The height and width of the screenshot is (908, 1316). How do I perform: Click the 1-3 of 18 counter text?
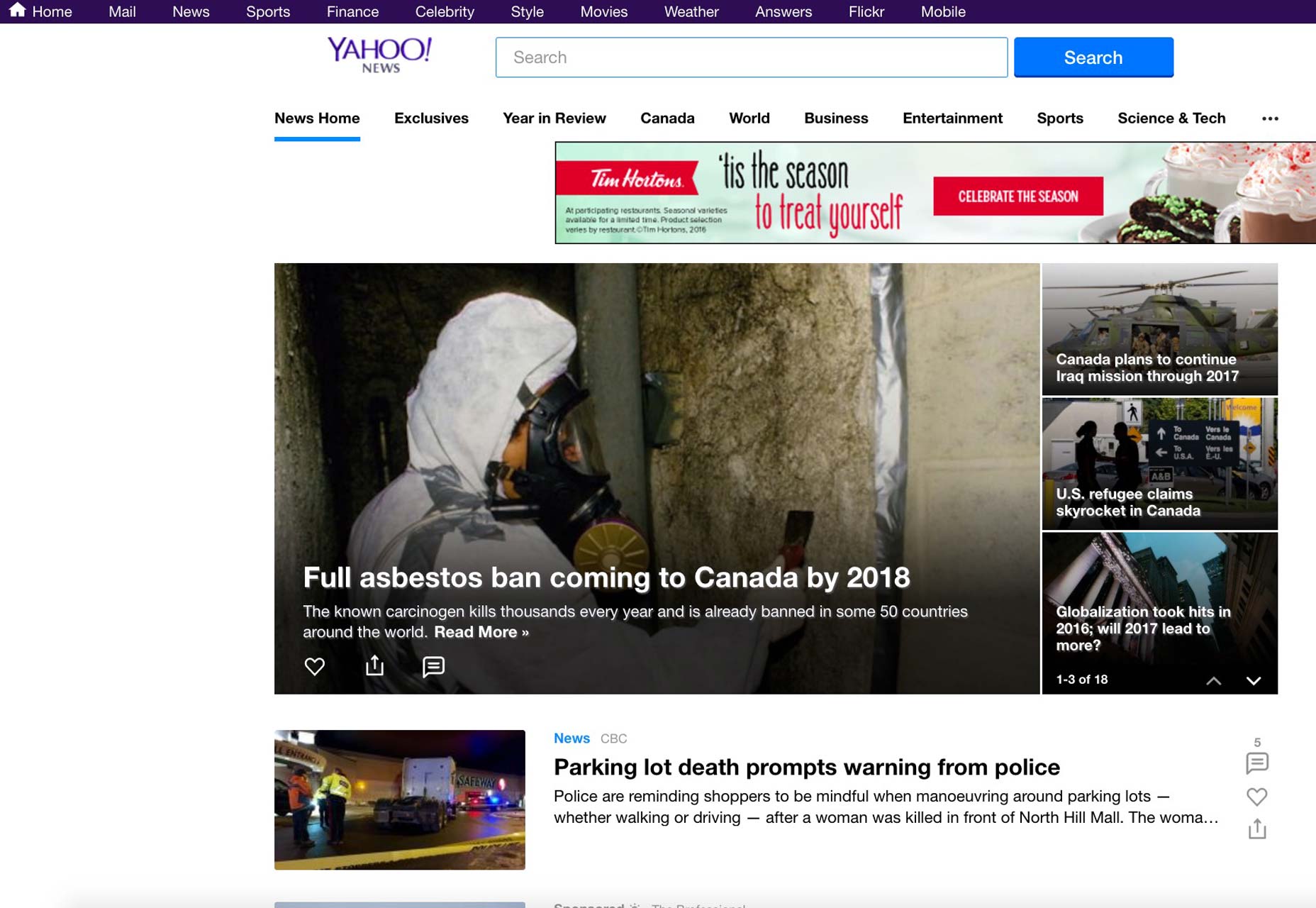1081,680
